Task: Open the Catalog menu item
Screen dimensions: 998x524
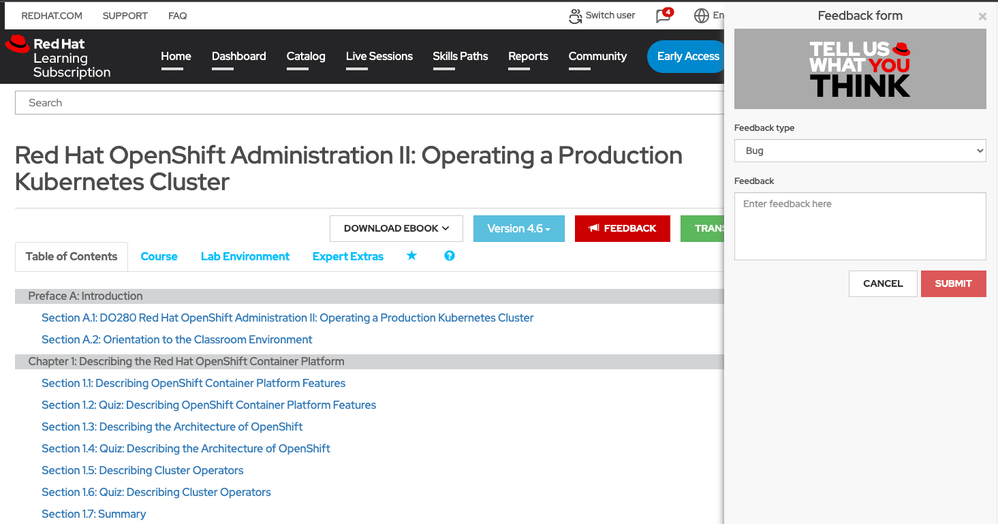Action: click(306, 56)
